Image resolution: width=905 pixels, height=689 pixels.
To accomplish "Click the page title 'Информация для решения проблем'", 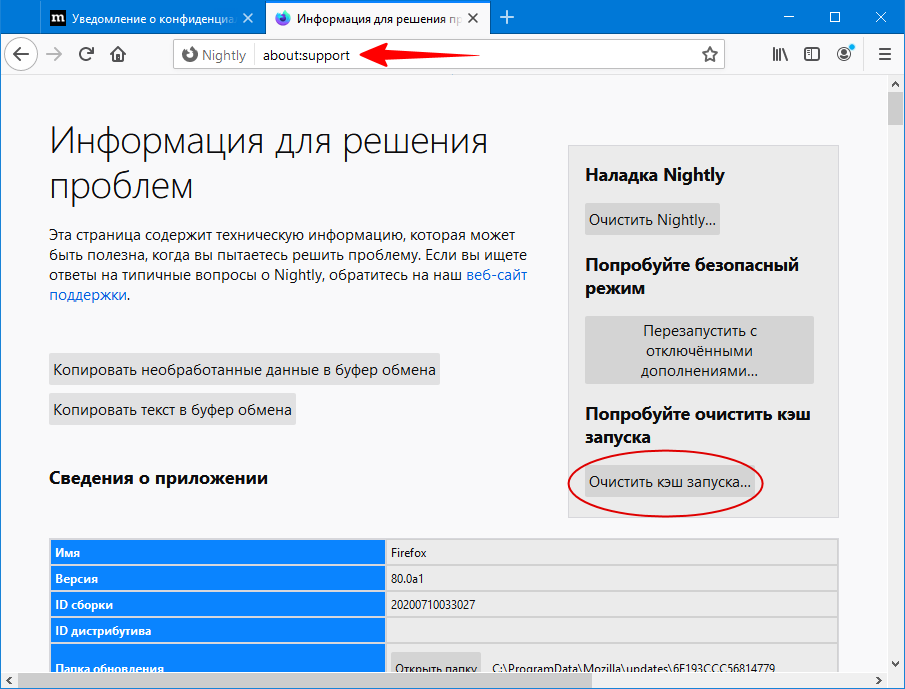I will 268,163.
